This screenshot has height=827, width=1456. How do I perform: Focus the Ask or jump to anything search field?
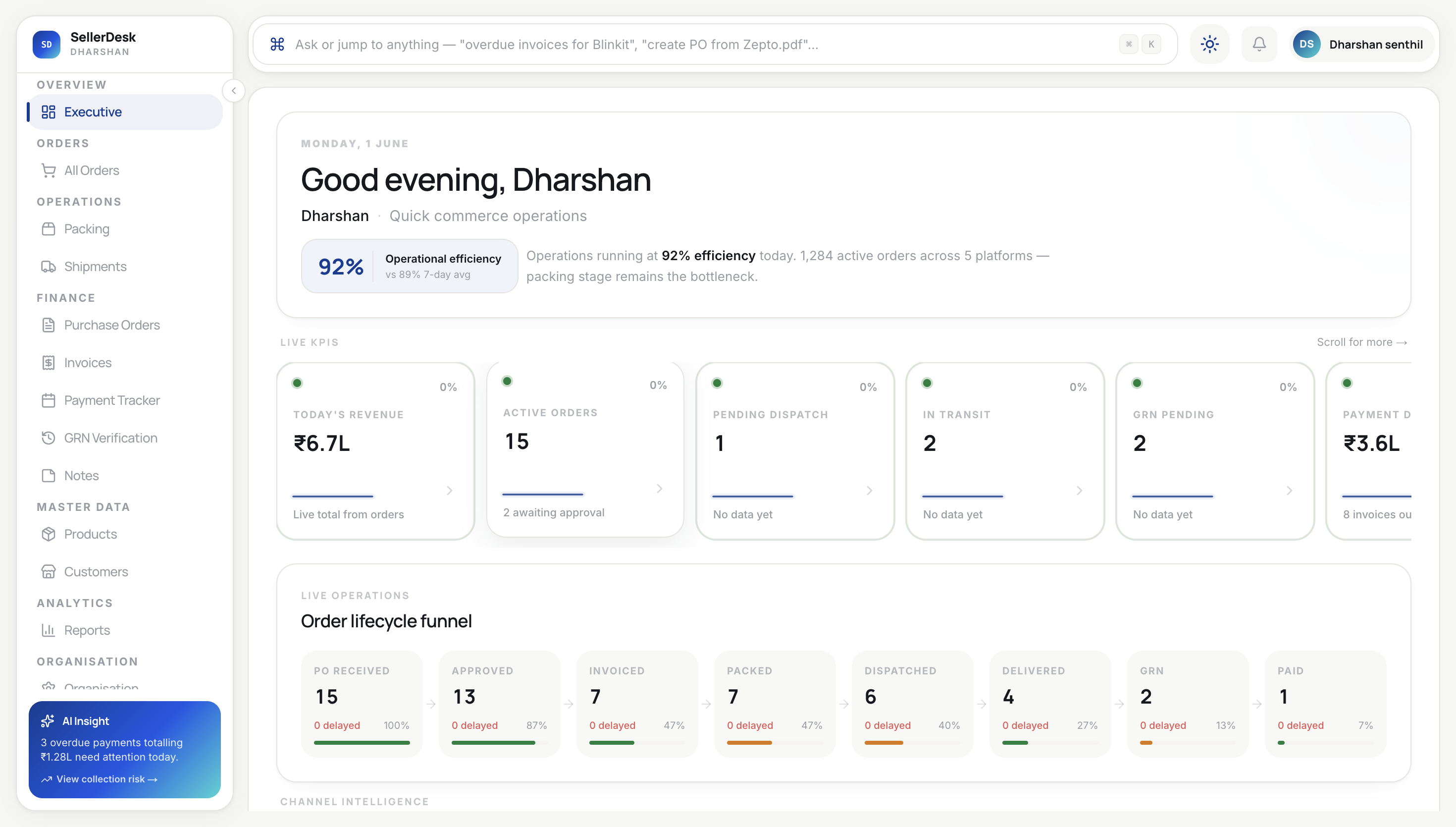pos(715,44)
